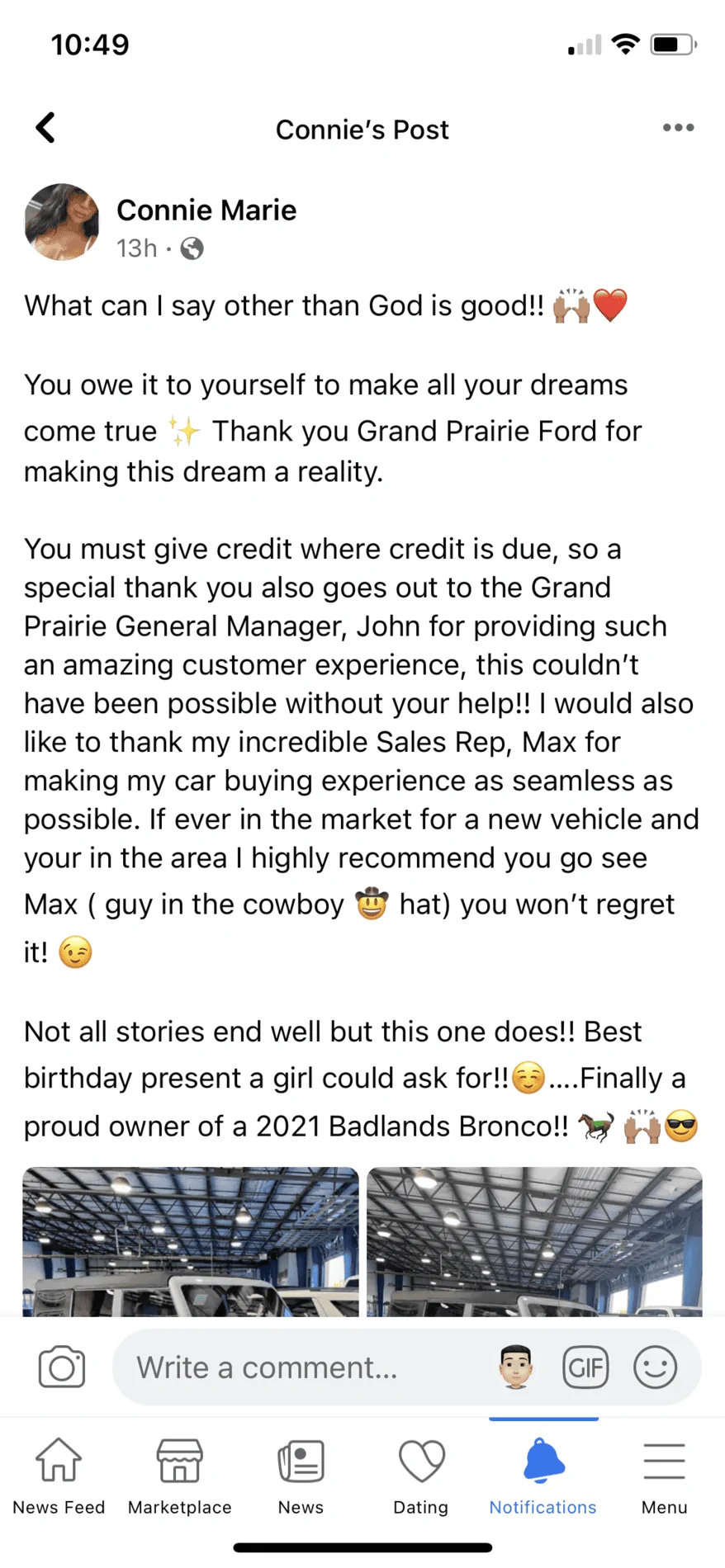
Task: Open the Menu hamburger tab
Action: (x=665, y=1476)
